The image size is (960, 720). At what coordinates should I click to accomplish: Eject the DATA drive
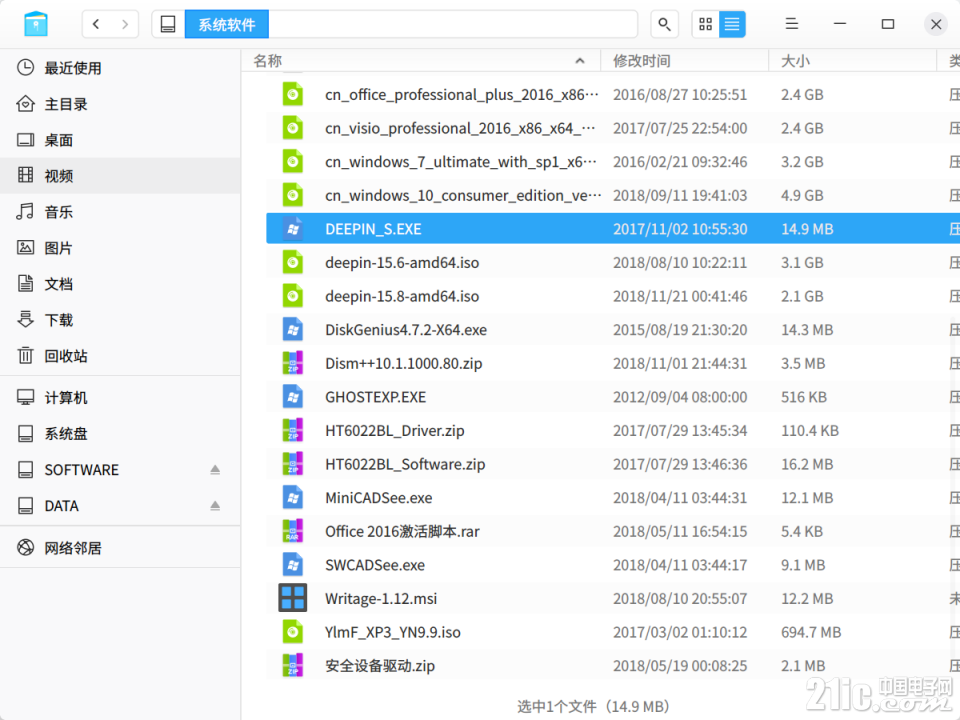pyautogui.click(x=215, y=506)
